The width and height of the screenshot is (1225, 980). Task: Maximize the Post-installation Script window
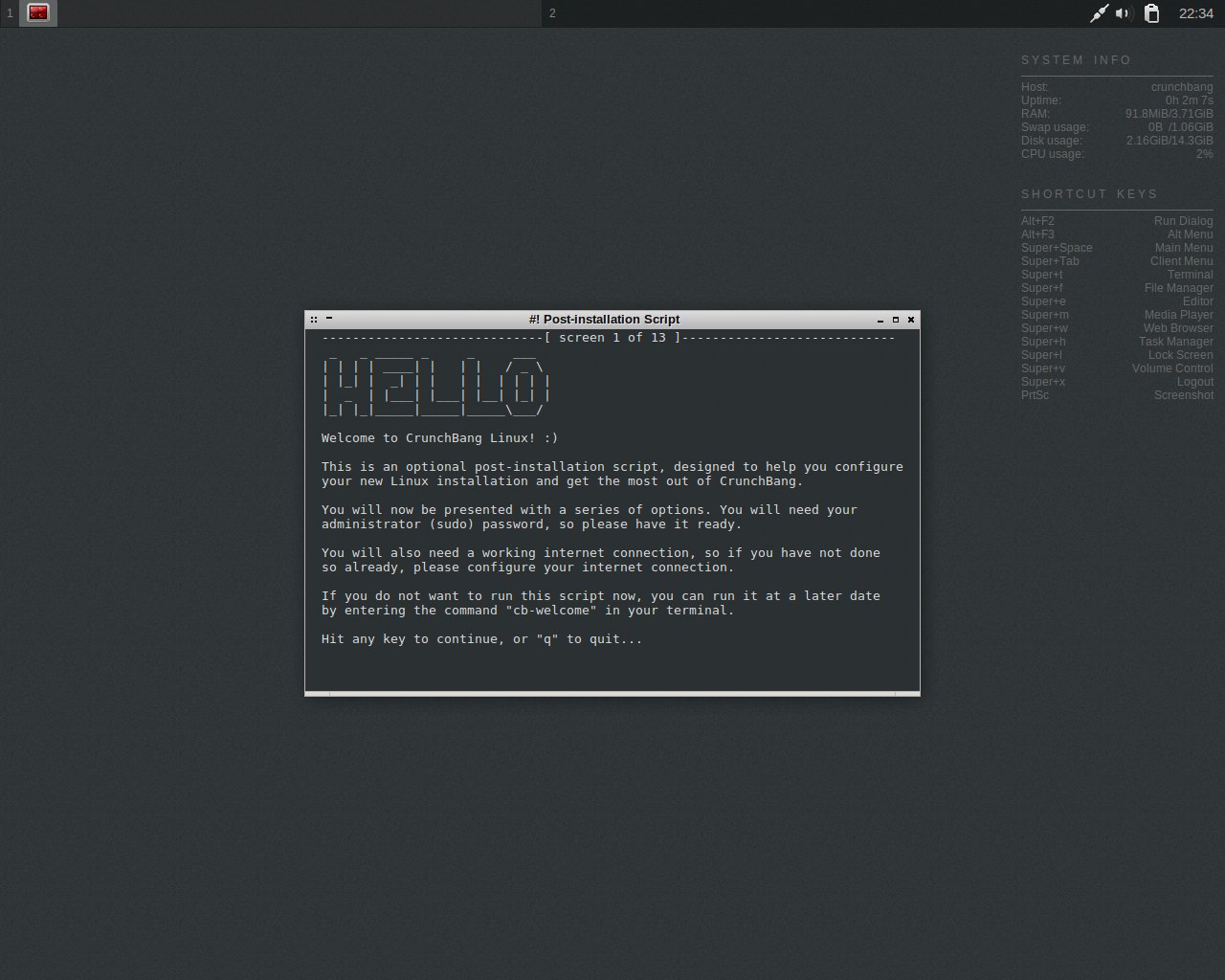click(896, 320)
